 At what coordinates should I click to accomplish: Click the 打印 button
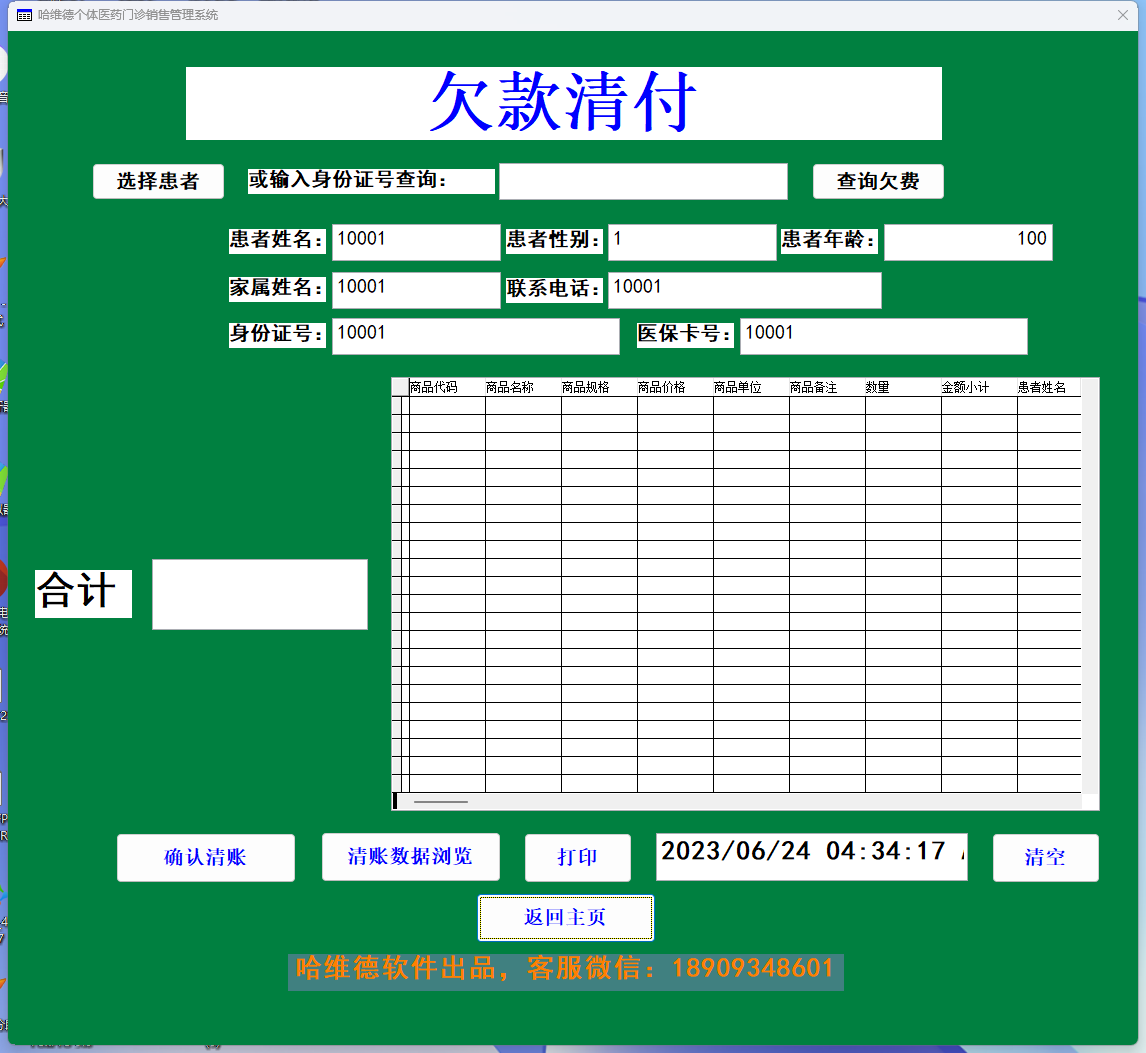[x=577, y=857]
